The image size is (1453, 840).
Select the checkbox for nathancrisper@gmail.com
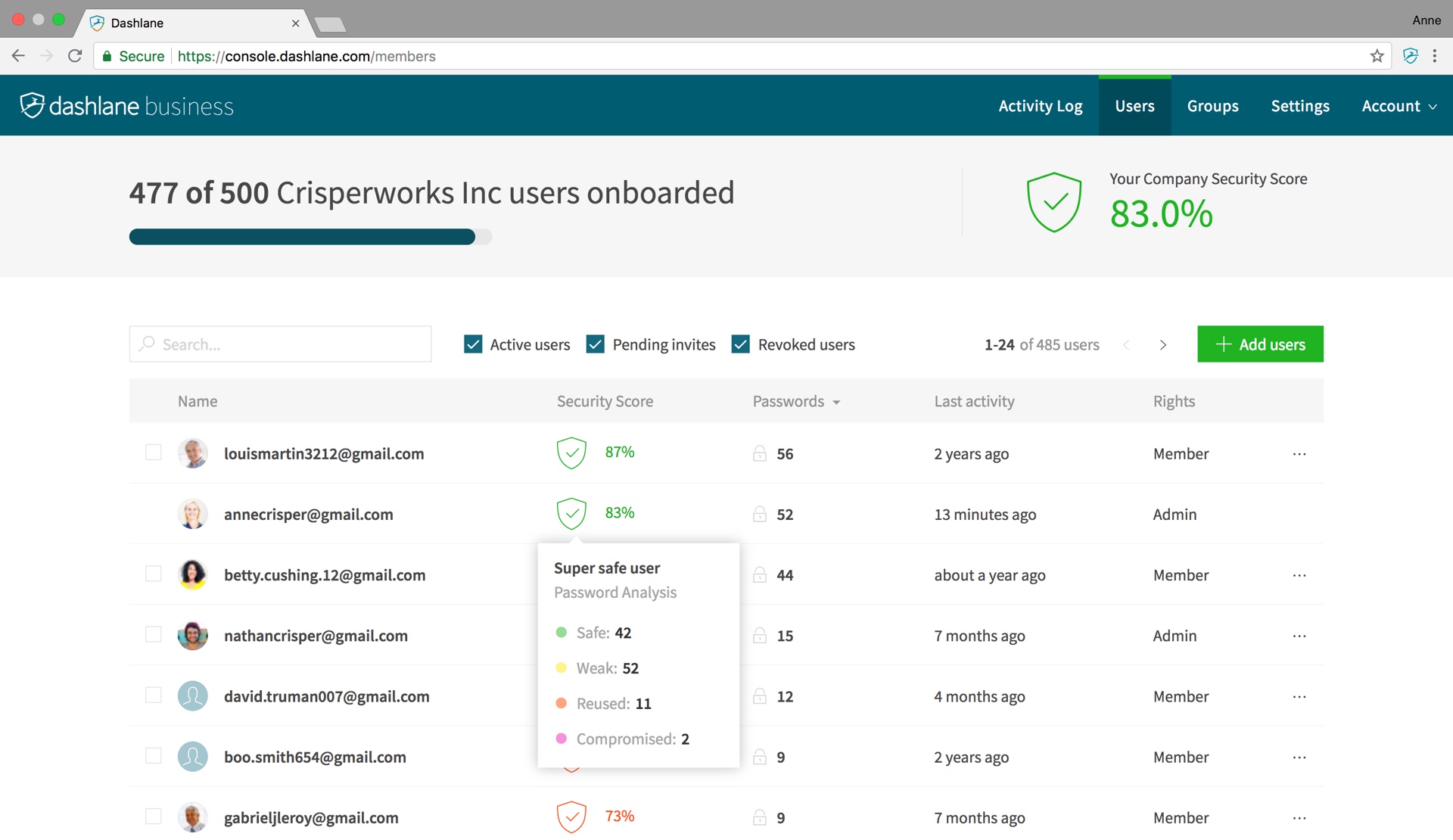tap(154, 634)
